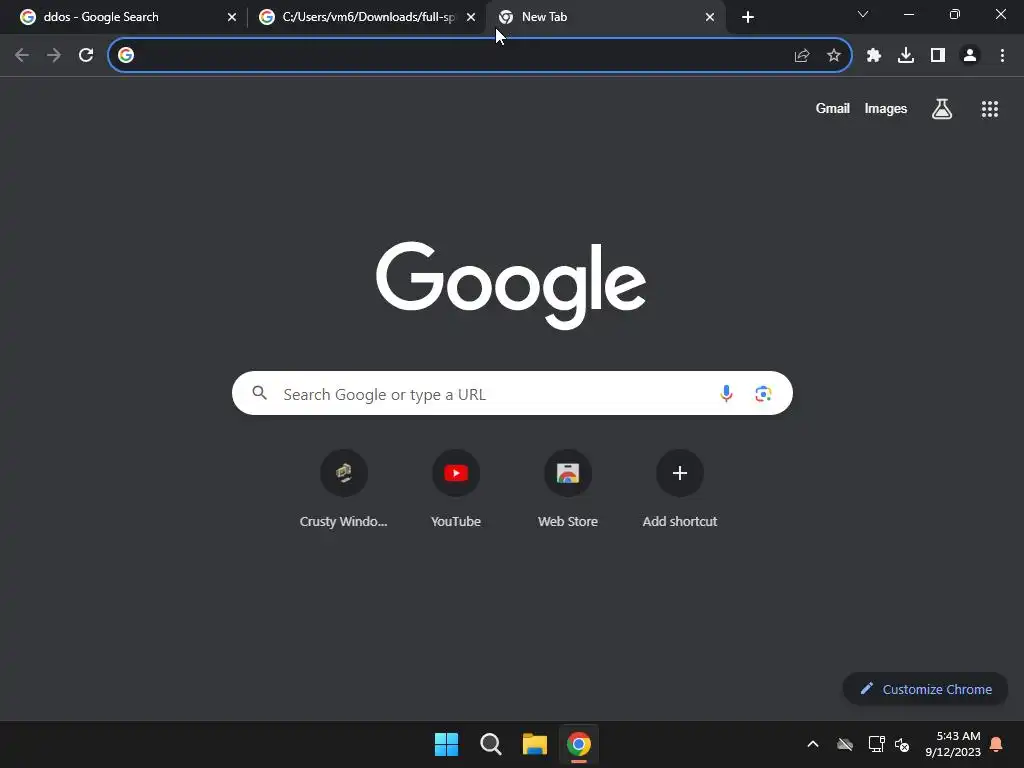Select the New Tab tab
The height and width of the screenshot is (768, 1024).
[604, 17]
